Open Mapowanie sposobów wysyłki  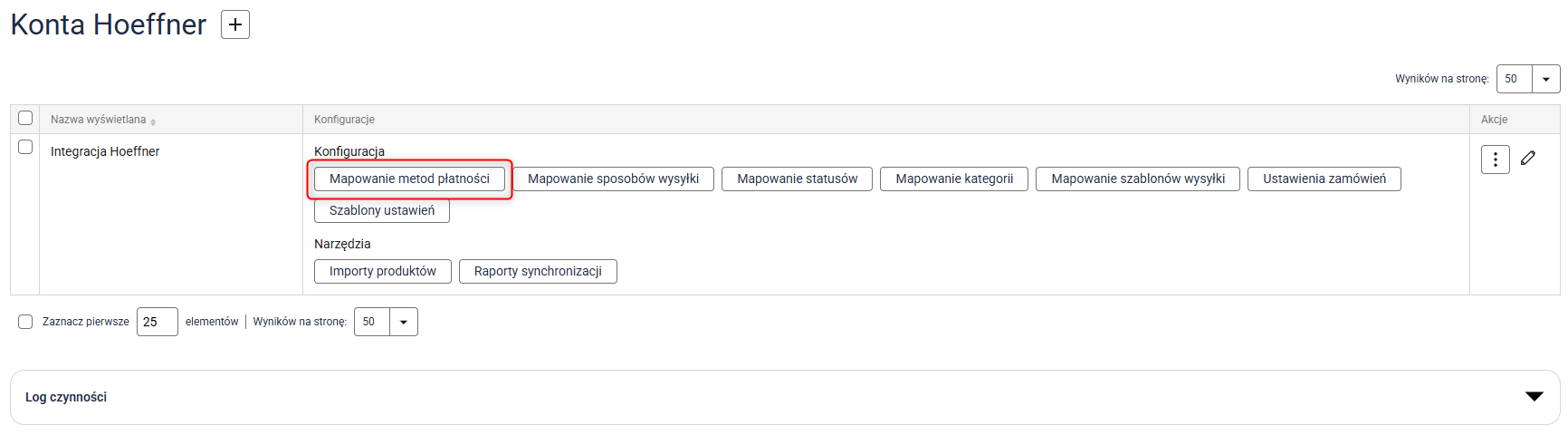(x=613, y=179)
